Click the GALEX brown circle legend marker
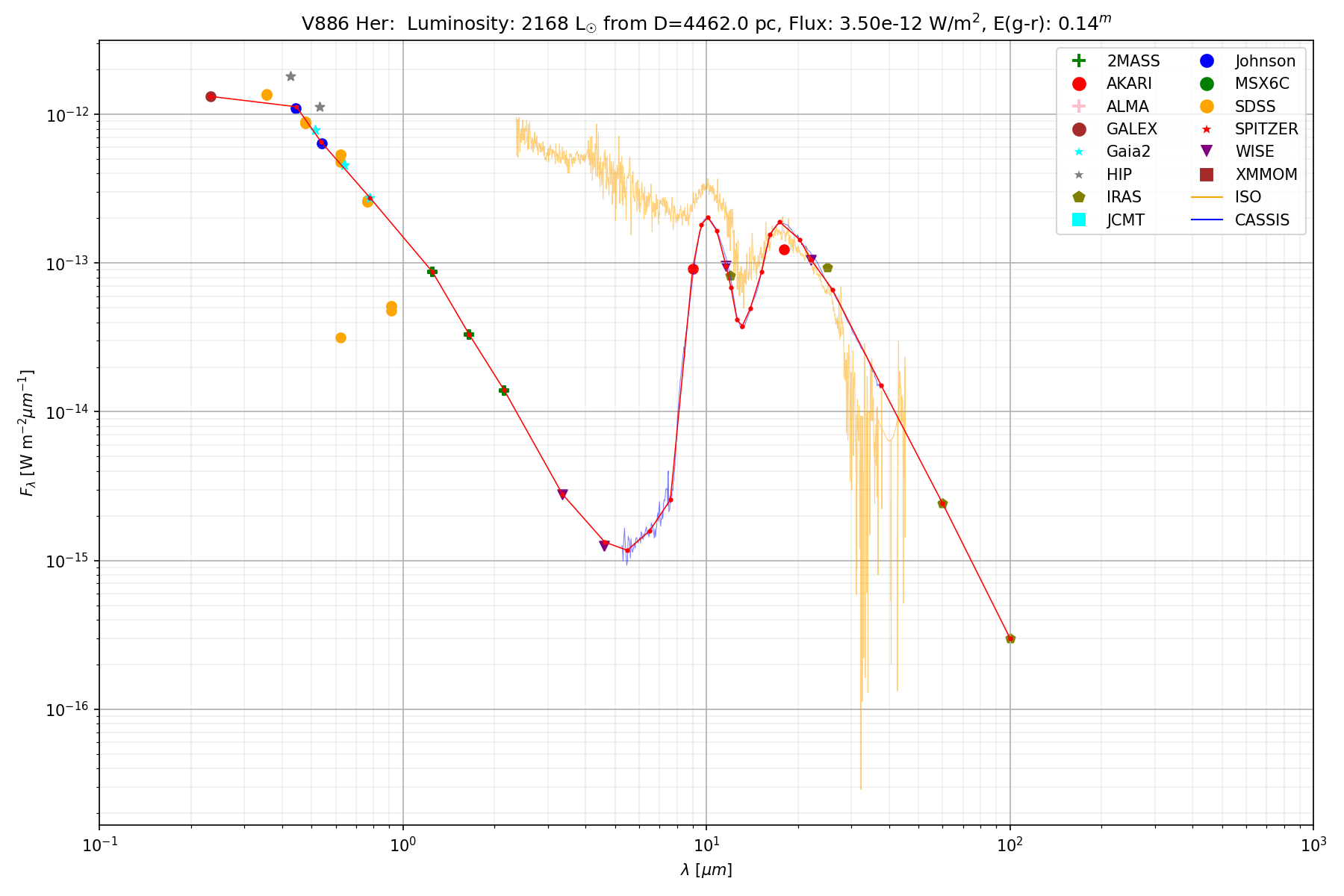Screen dimensions: 1344x896 (x=1078, y=129)
